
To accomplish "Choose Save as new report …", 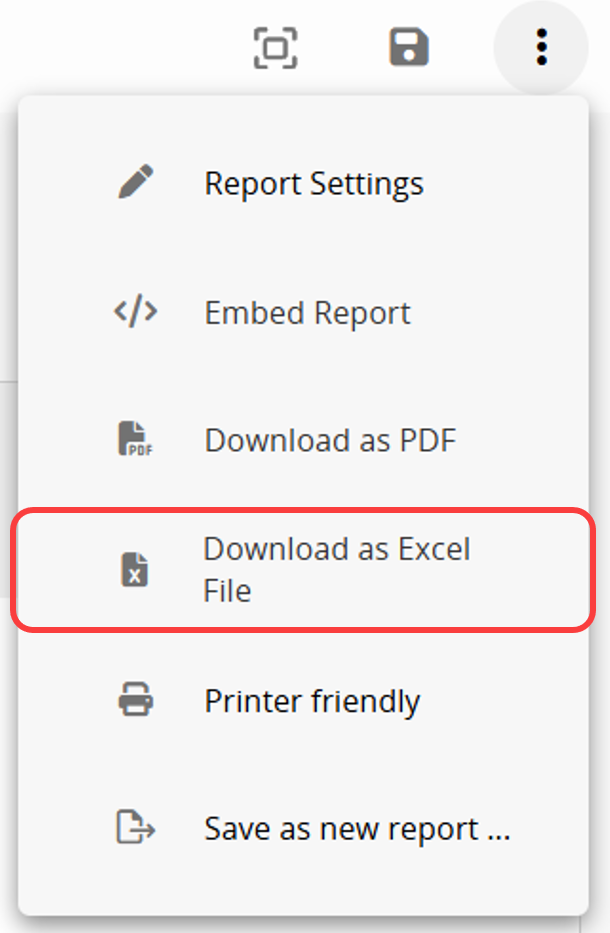I will pos(304,828).
